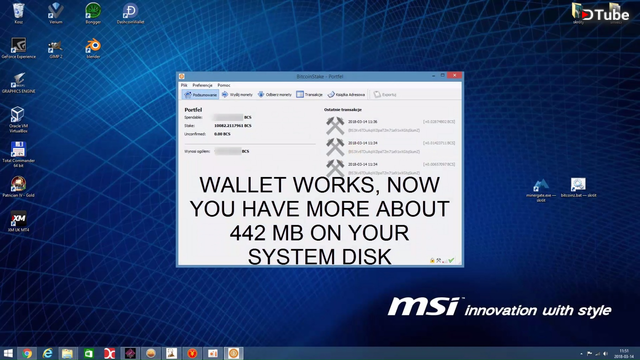This screenshot has width=640, height=360.
Task: Click the Ostatnie transakcje heading
Action: [x=343, y=110]
